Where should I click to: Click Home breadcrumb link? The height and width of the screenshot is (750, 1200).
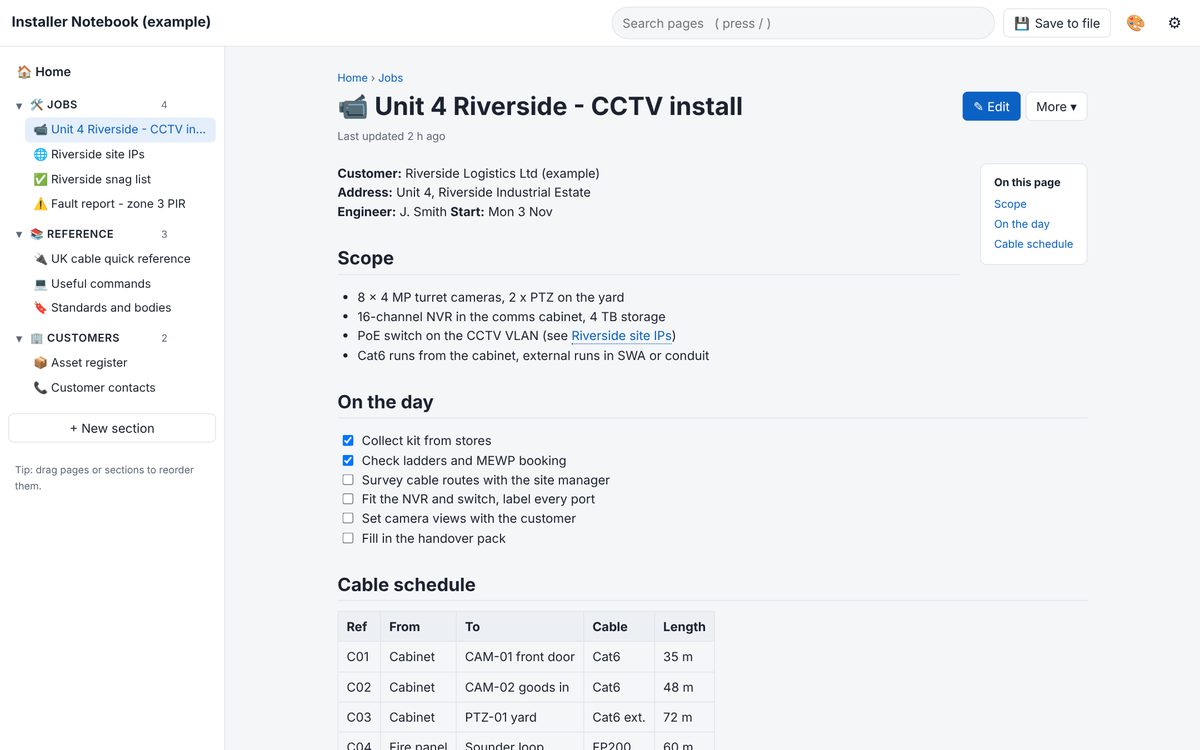click(x=352, y=78)
